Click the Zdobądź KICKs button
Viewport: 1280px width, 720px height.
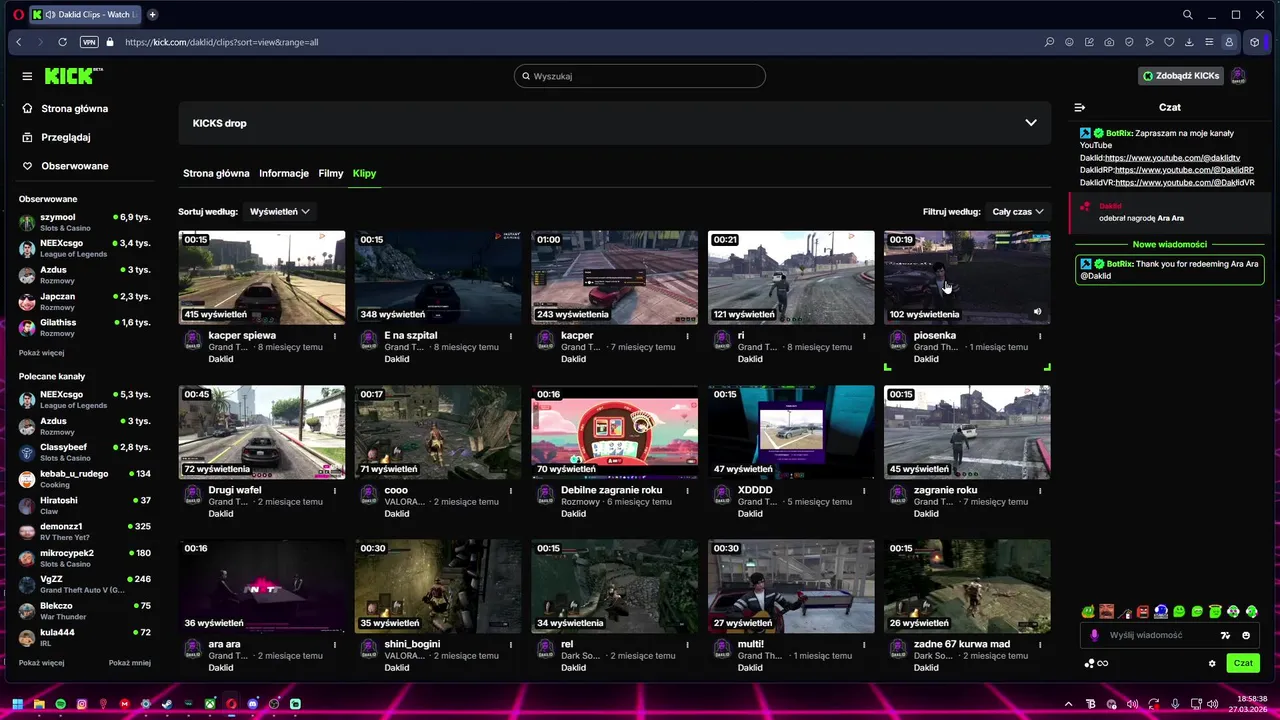point(1182,76)
